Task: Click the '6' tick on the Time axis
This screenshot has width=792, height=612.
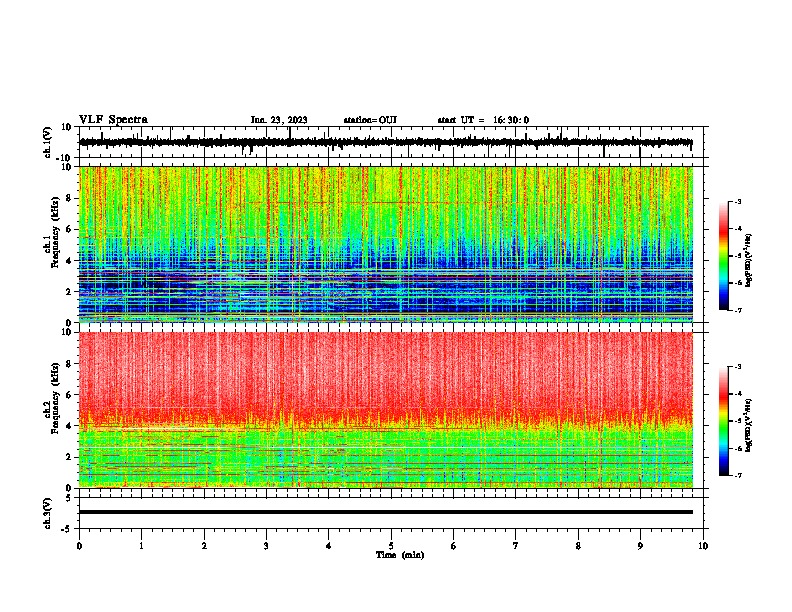Action: (x=454, y=546)
